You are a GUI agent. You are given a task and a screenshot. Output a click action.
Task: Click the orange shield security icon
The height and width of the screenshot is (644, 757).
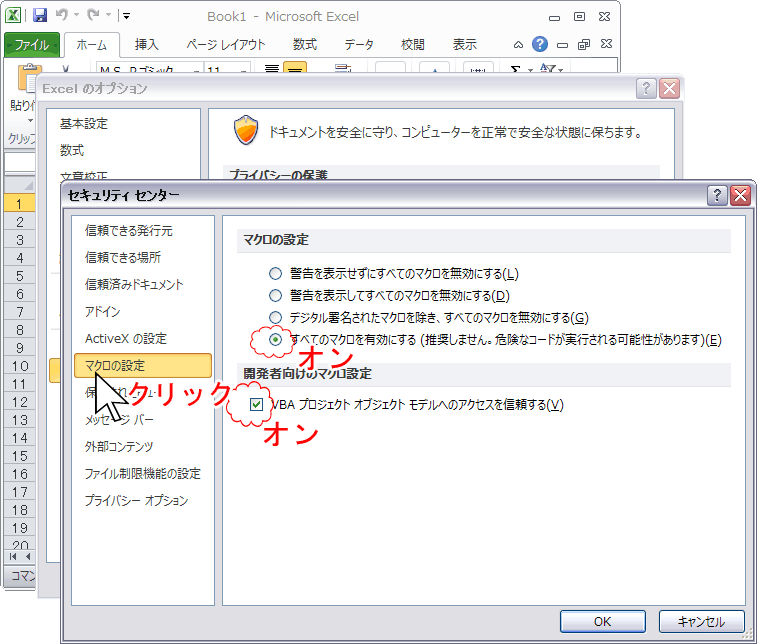246,129
